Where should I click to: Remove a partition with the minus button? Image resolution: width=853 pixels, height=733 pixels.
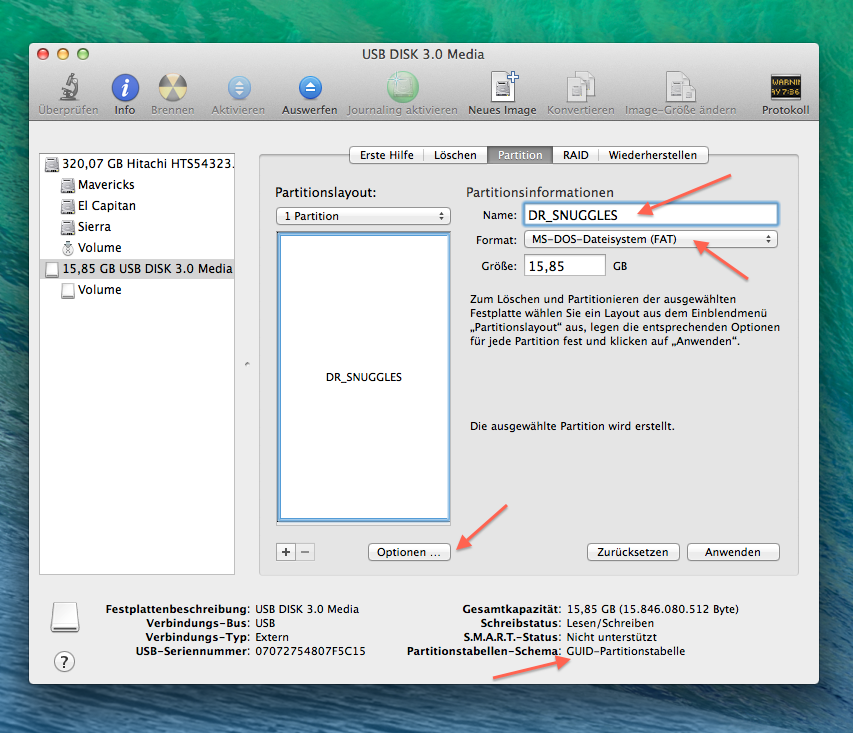(x=305, y=552)
